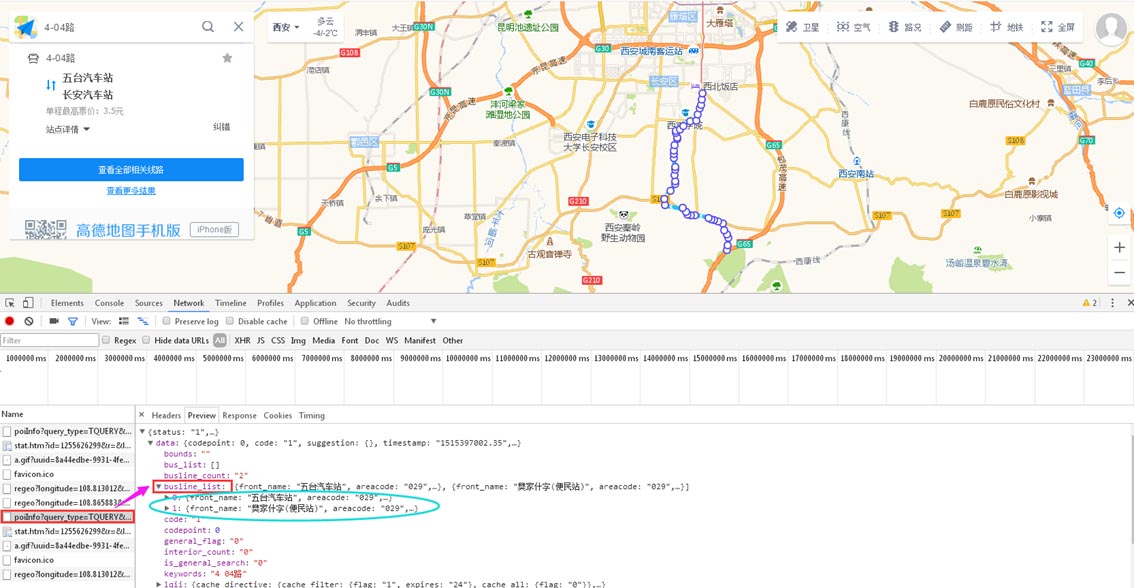1134x588 pixels.
Task: Collapse the busline_list node
Action: click(x=158, y=487)
